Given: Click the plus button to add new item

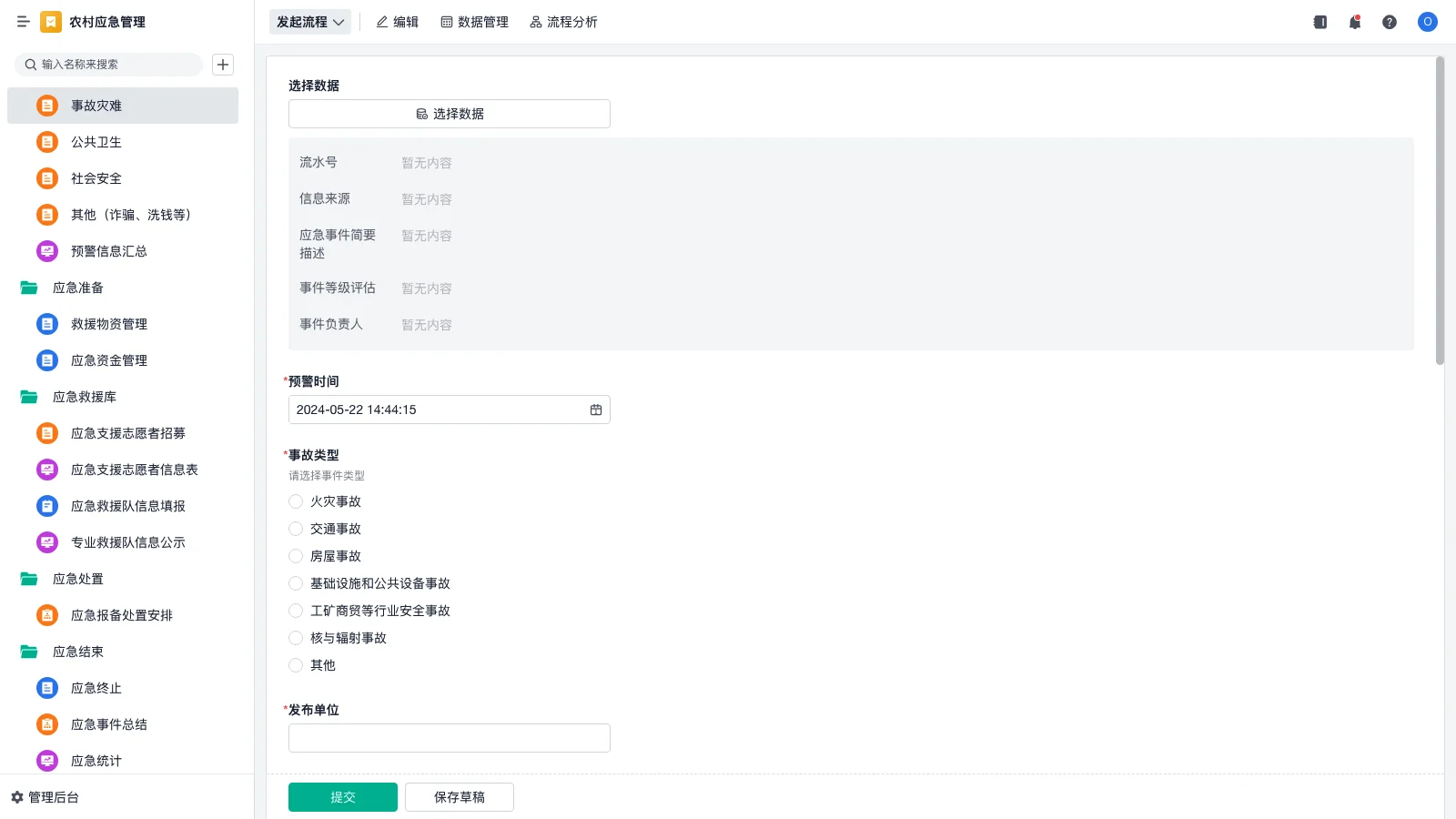Looking at the screenshot, I should (x=223, y=65).
